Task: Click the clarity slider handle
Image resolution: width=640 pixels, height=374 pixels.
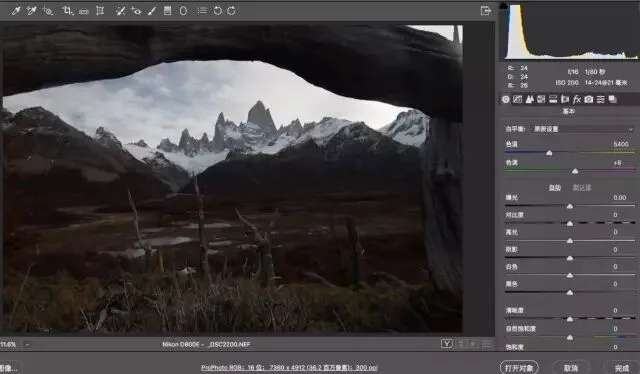Action: pyautogui.click(x=570, y=319)
